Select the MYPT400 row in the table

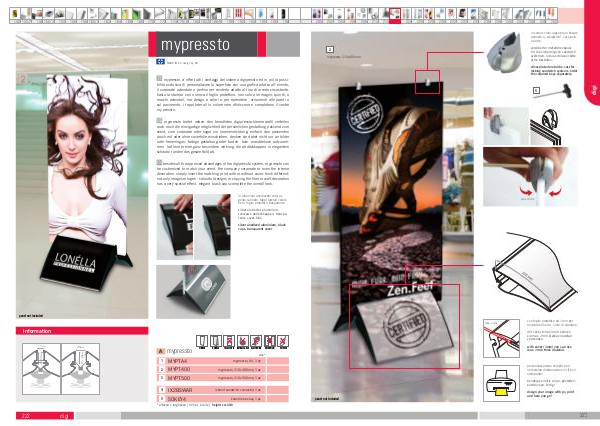[223, 369]
